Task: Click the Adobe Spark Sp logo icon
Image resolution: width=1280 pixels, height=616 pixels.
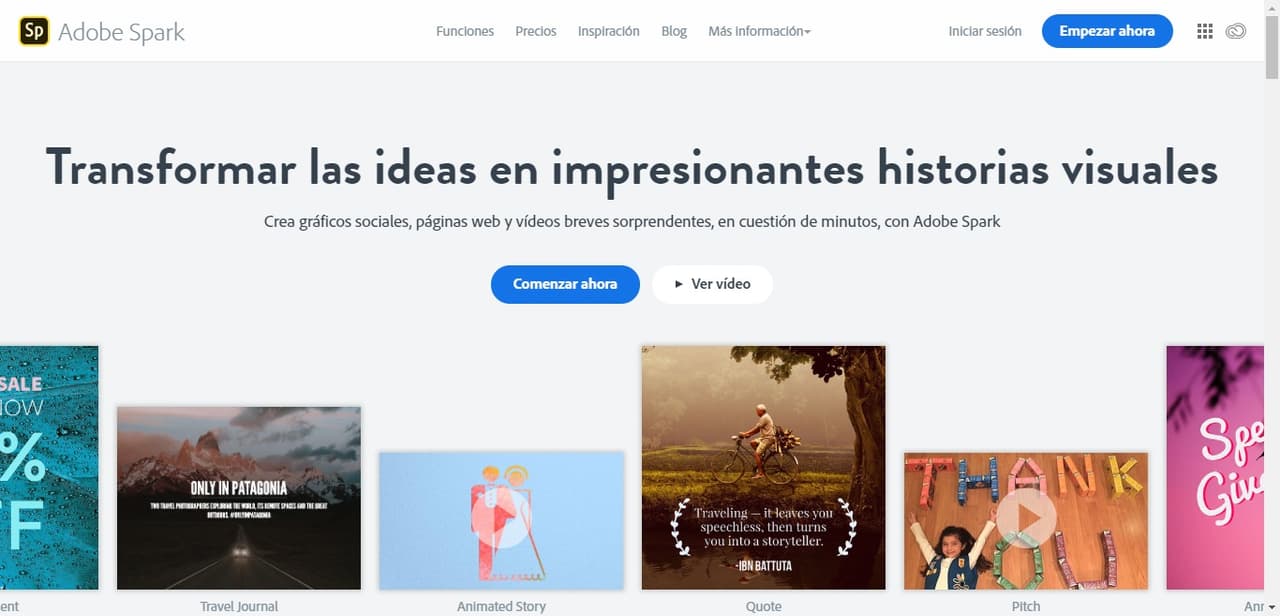Action: [x=33, y=31]
